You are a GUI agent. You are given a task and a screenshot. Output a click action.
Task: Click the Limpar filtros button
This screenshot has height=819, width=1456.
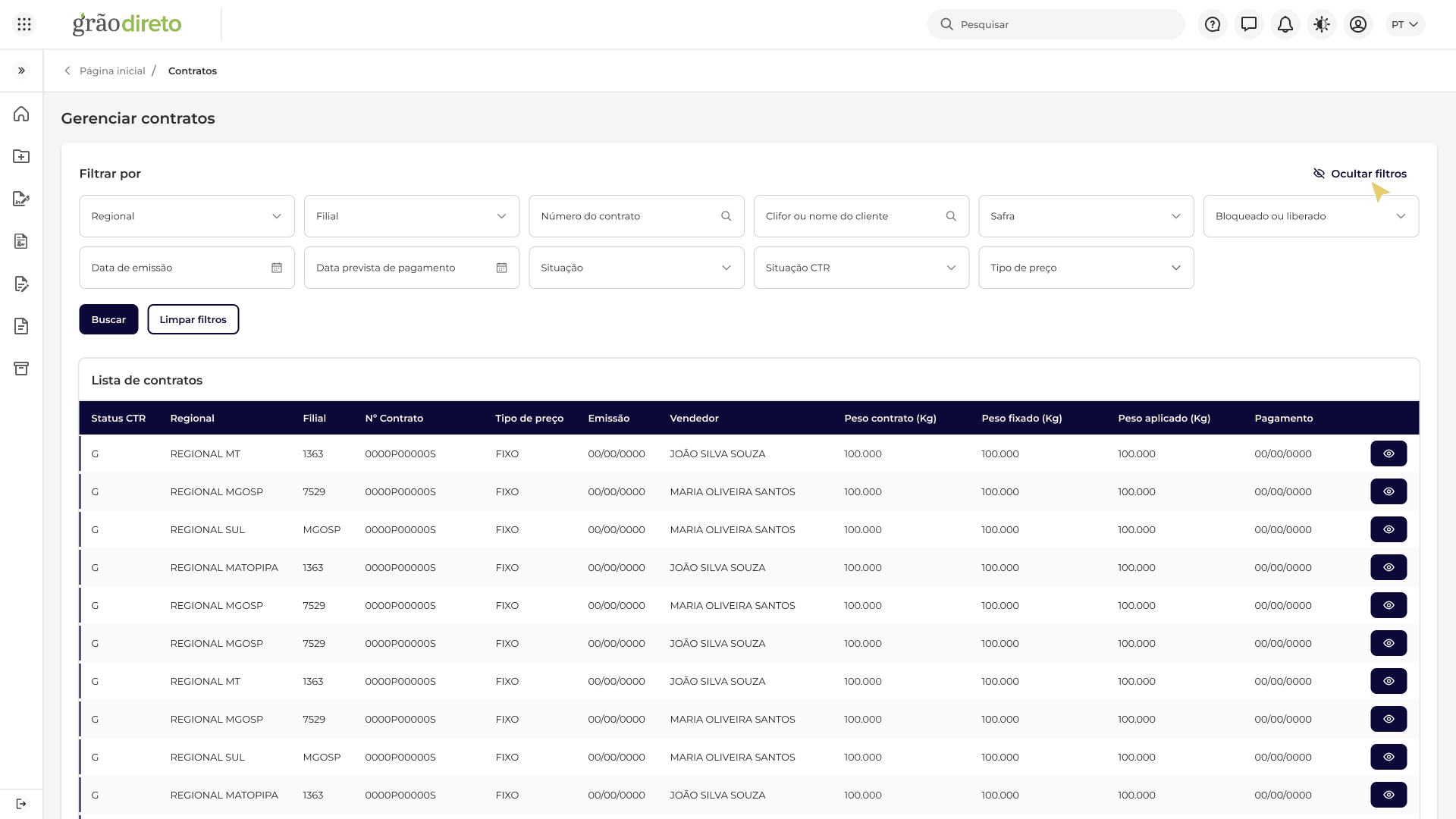(x=193, y=319)
